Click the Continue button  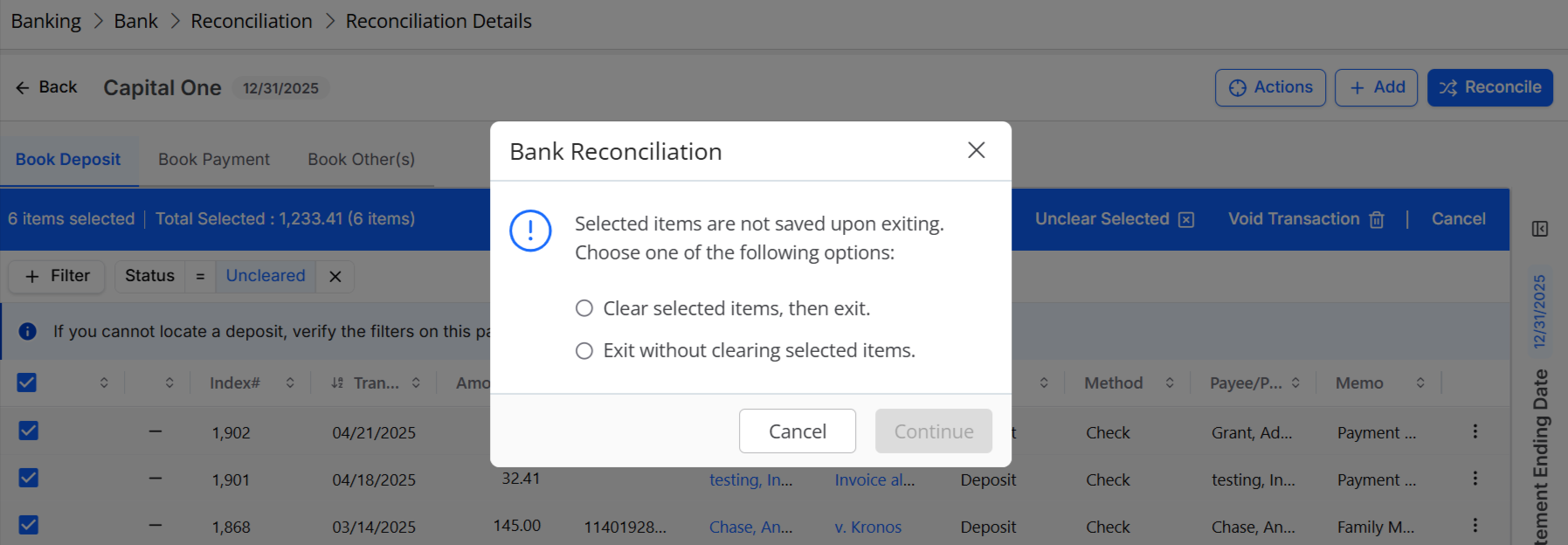coord(934,431)
